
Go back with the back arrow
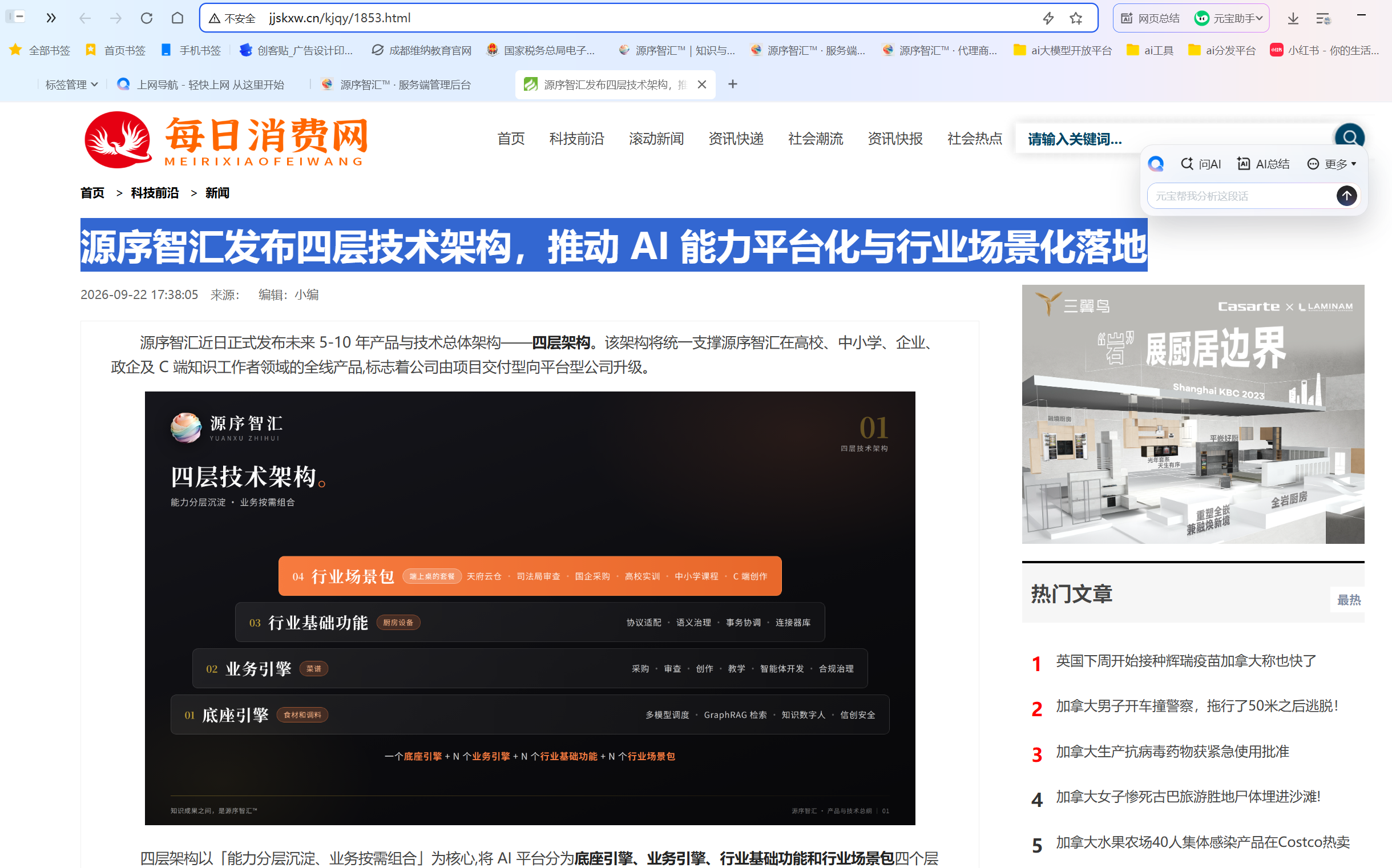pyautogui.click(x=84, y=18)
